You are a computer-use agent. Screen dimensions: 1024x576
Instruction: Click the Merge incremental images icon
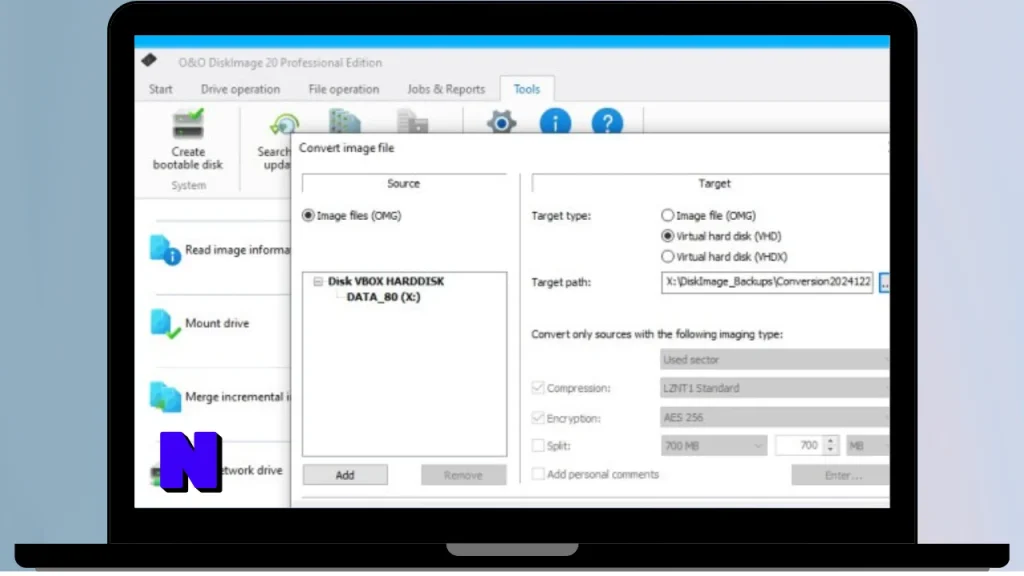click(x=165, y=396)
